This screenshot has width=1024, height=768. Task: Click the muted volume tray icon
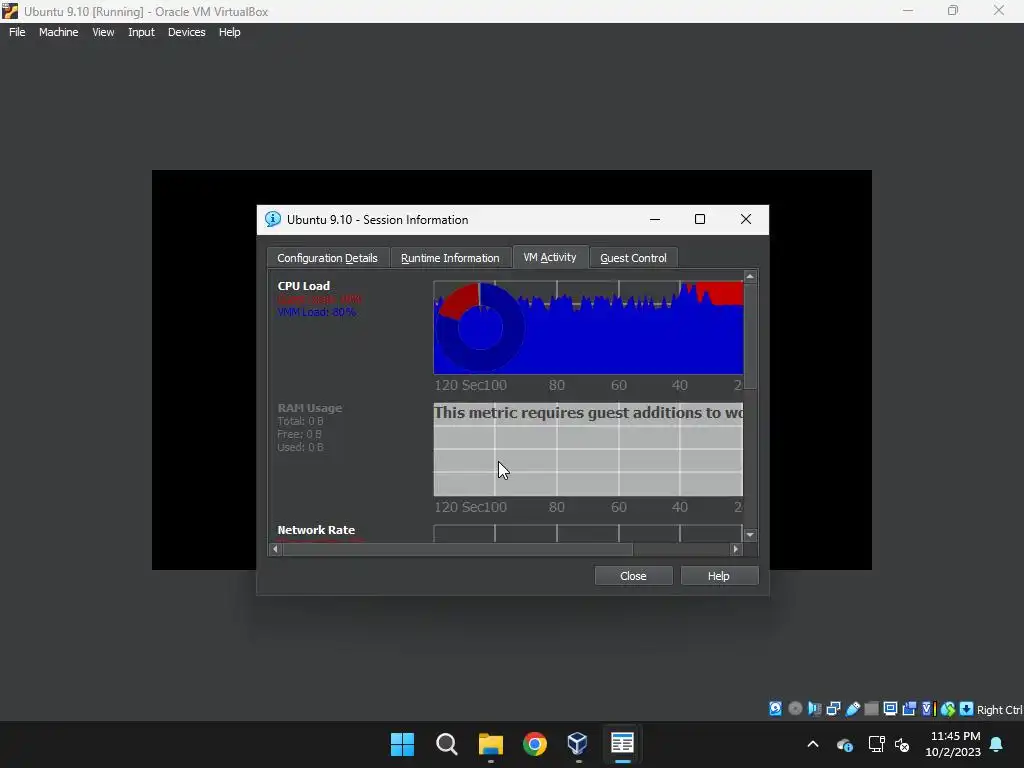tap(902, 744)
